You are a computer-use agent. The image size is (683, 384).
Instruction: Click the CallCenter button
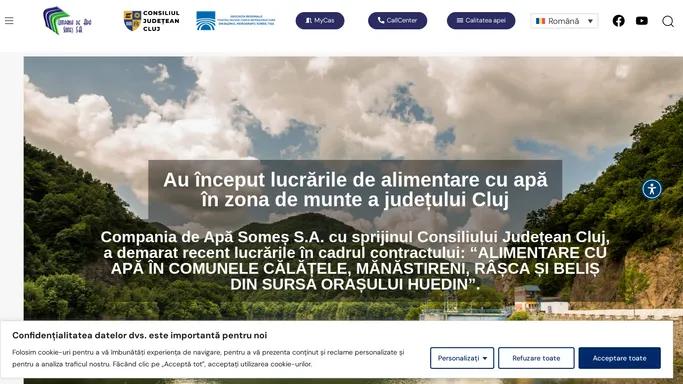pos(397,20)
